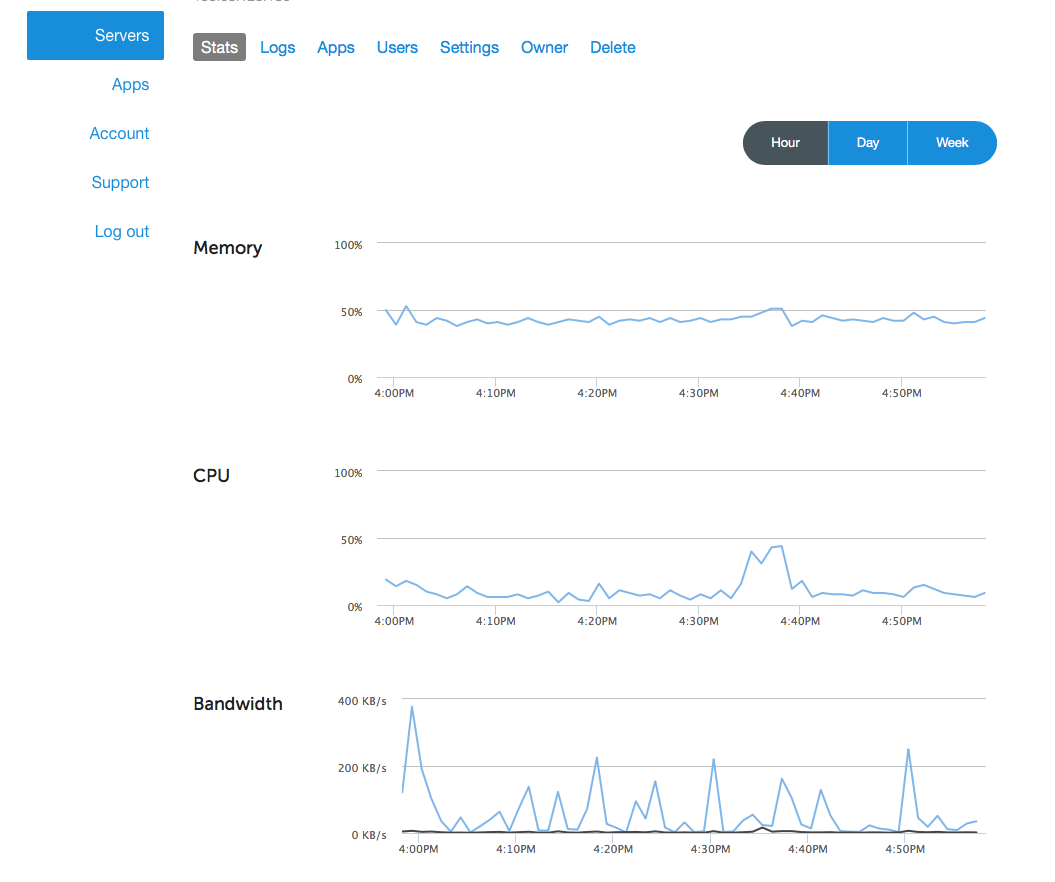Open the Apps tab in top navigation

(x=336, y=47)
